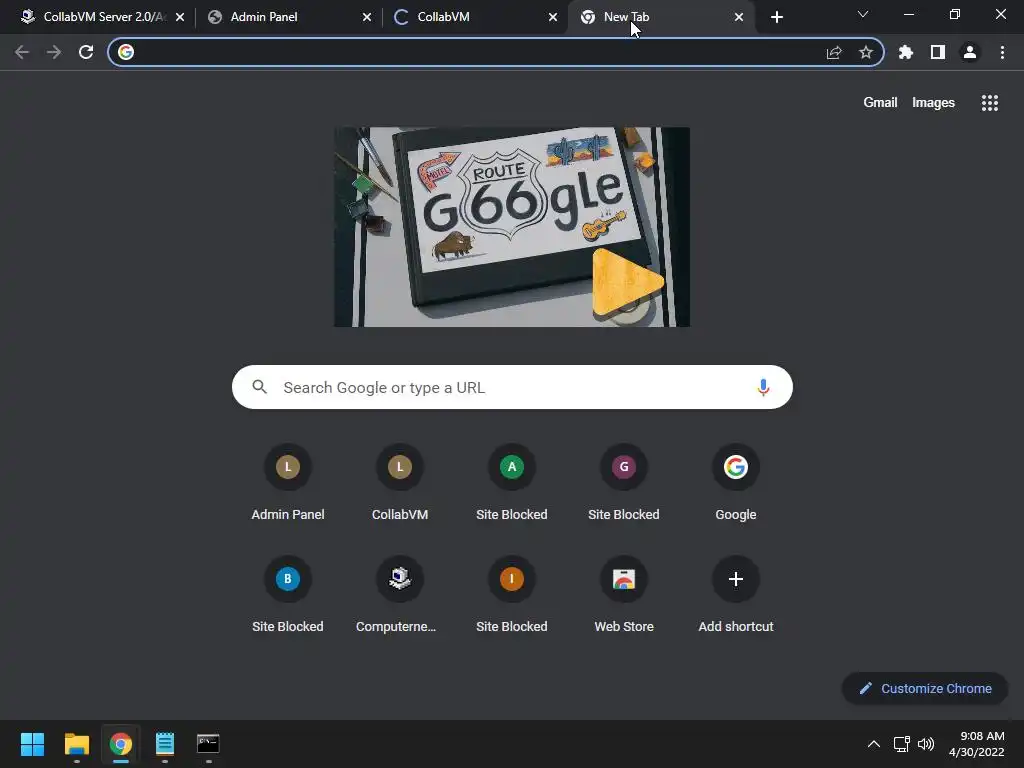Open the Site Blocked shortcut with A
Image resolution: width=1024 pixels, height=768 pixels.
coord(512,483)
